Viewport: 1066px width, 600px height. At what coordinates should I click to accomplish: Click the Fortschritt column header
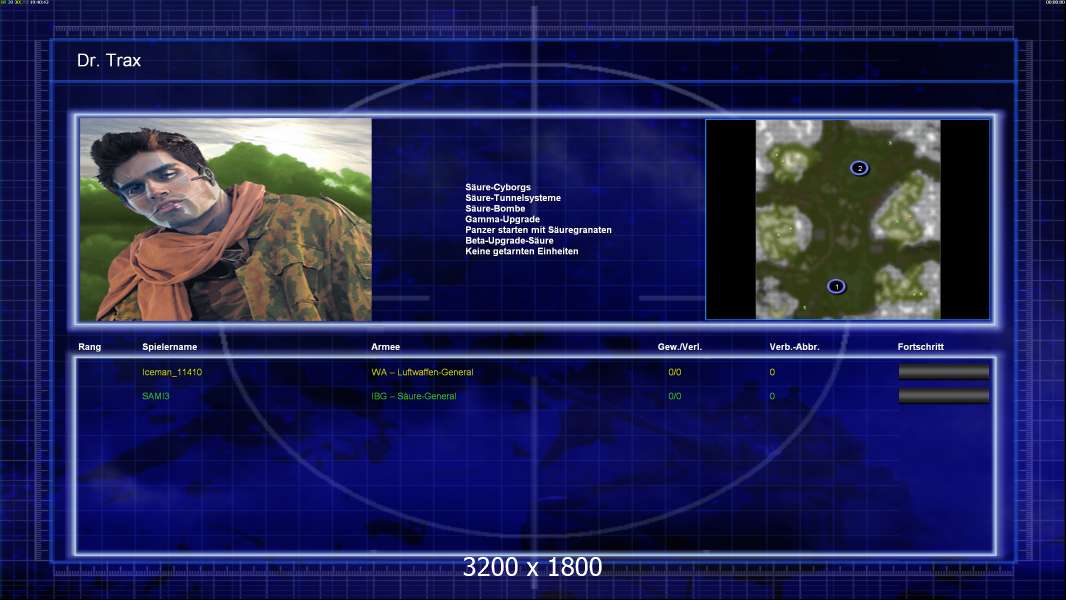[x=921, y=347]
